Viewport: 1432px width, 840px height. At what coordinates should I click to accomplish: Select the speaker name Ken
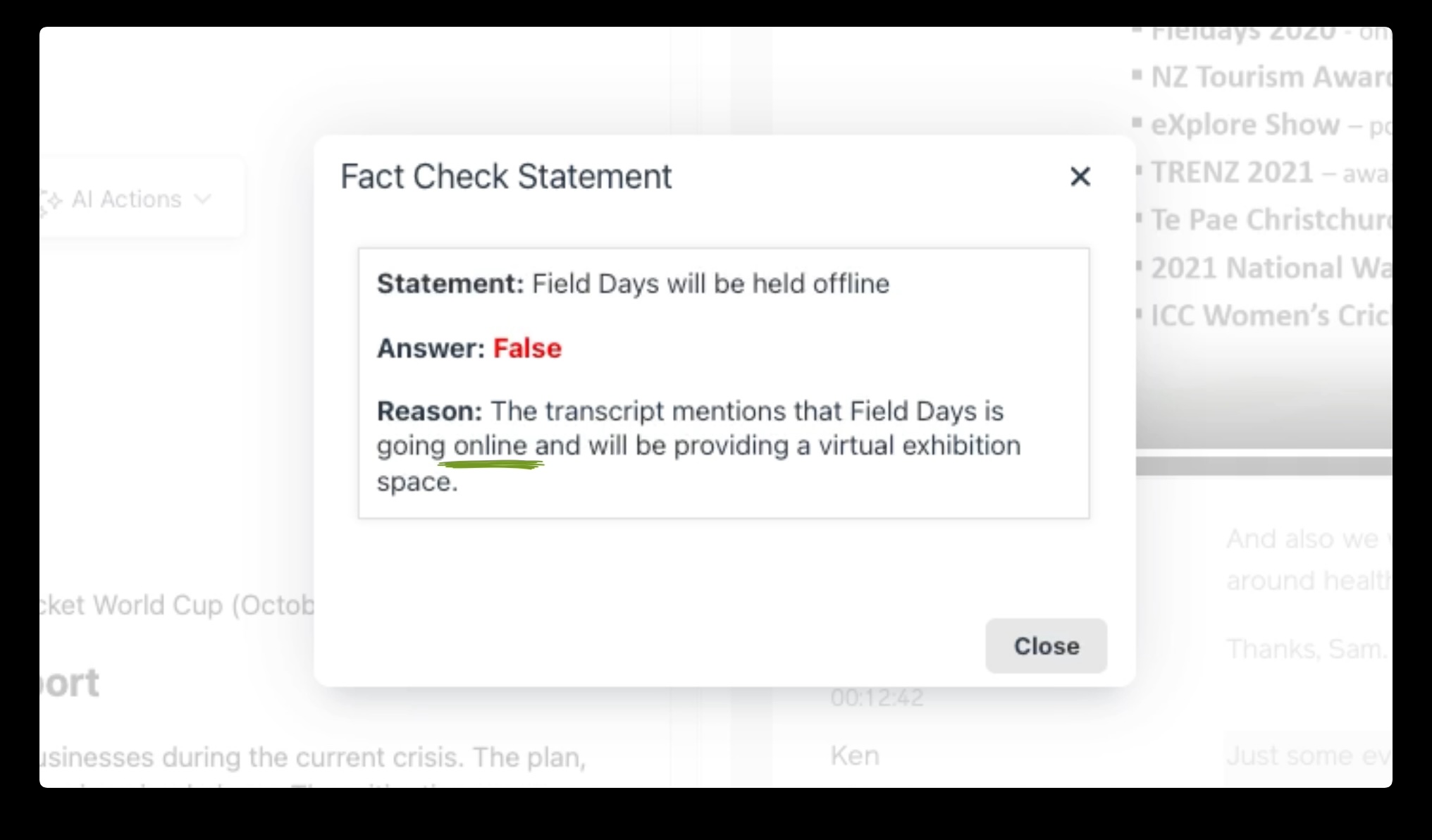(x=854, y=755)
